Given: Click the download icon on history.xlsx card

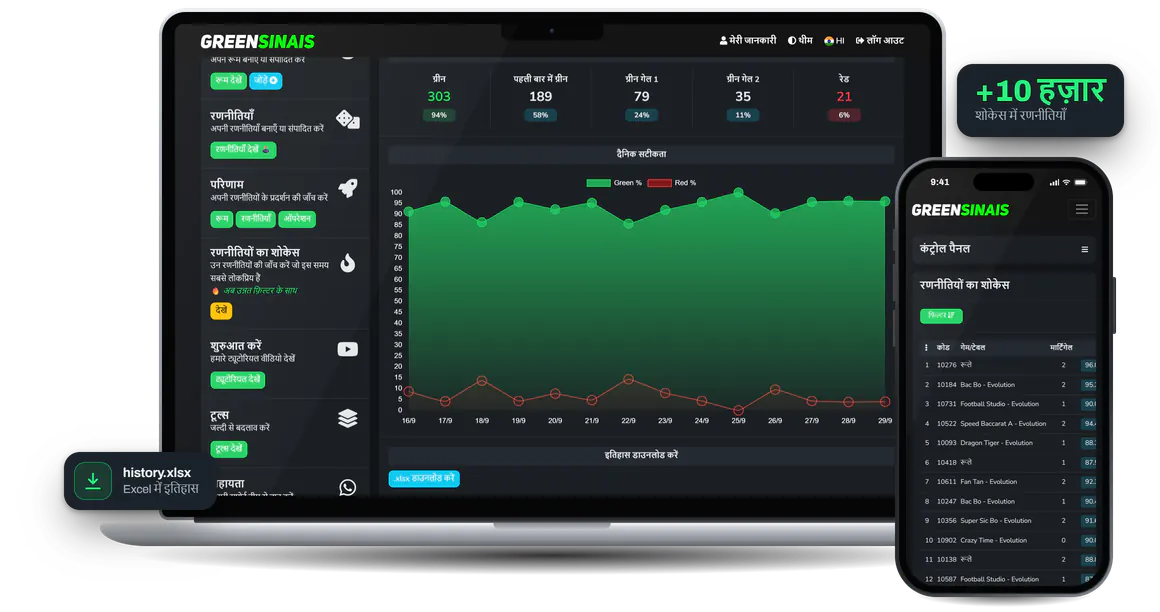Looking at the screenshot, I should tap(93, 481).
